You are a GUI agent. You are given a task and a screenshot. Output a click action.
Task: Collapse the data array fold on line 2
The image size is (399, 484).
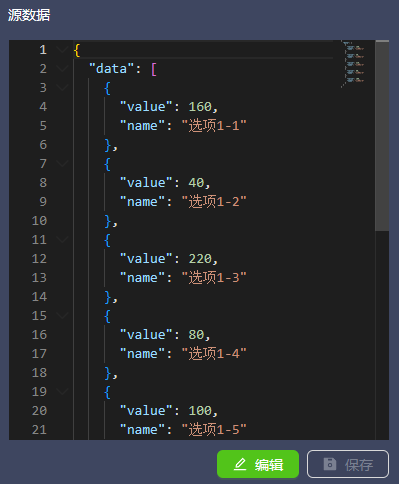(62, 69)
